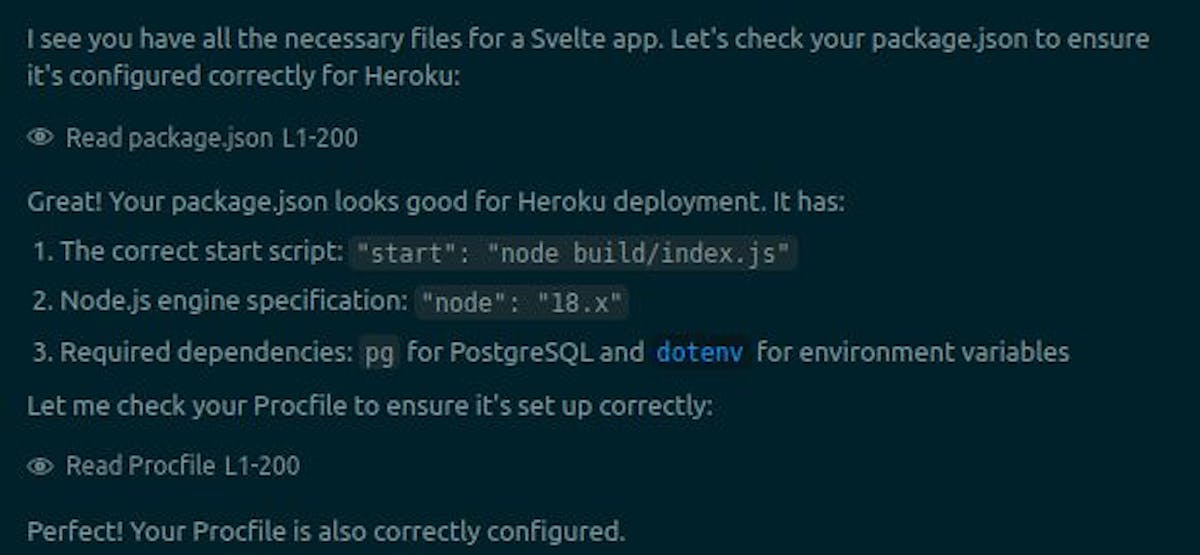
Task: Click the "for environment variables" phrase
Action: tap(912, 352)
